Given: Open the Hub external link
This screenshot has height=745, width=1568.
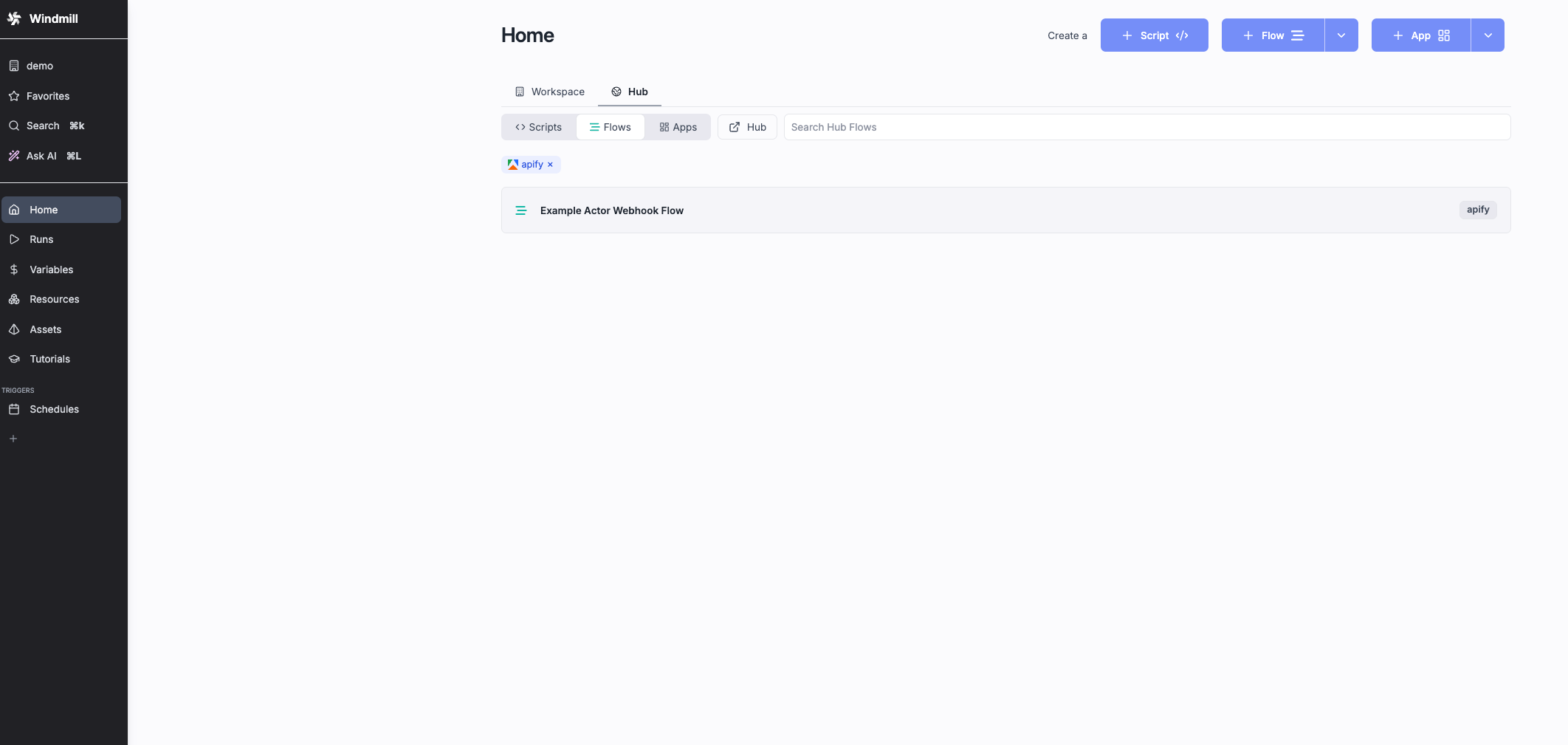Looking at the screenshot, I should [x=747, y=127].
